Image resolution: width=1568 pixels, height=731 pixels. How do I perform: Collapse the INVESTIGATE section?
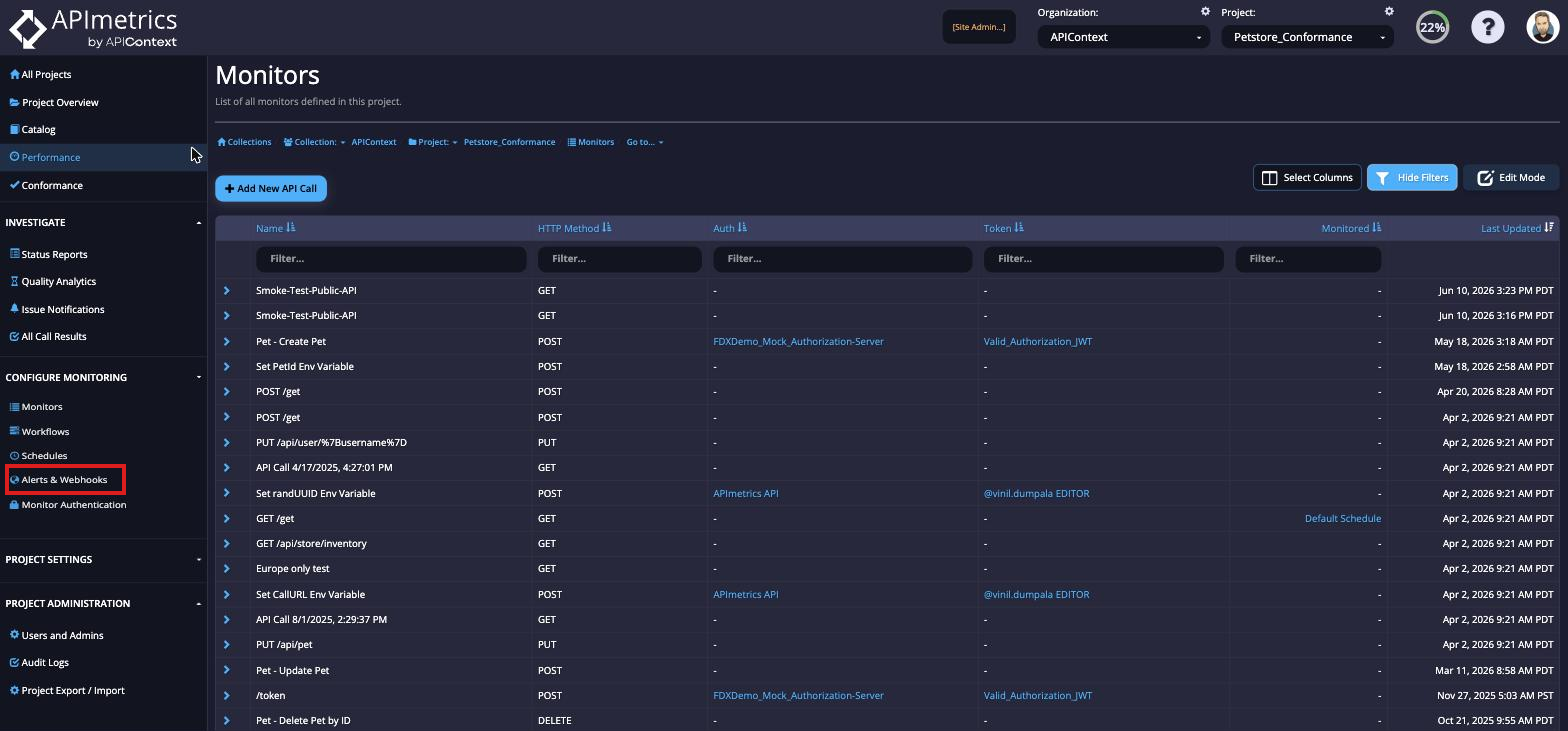198,222
